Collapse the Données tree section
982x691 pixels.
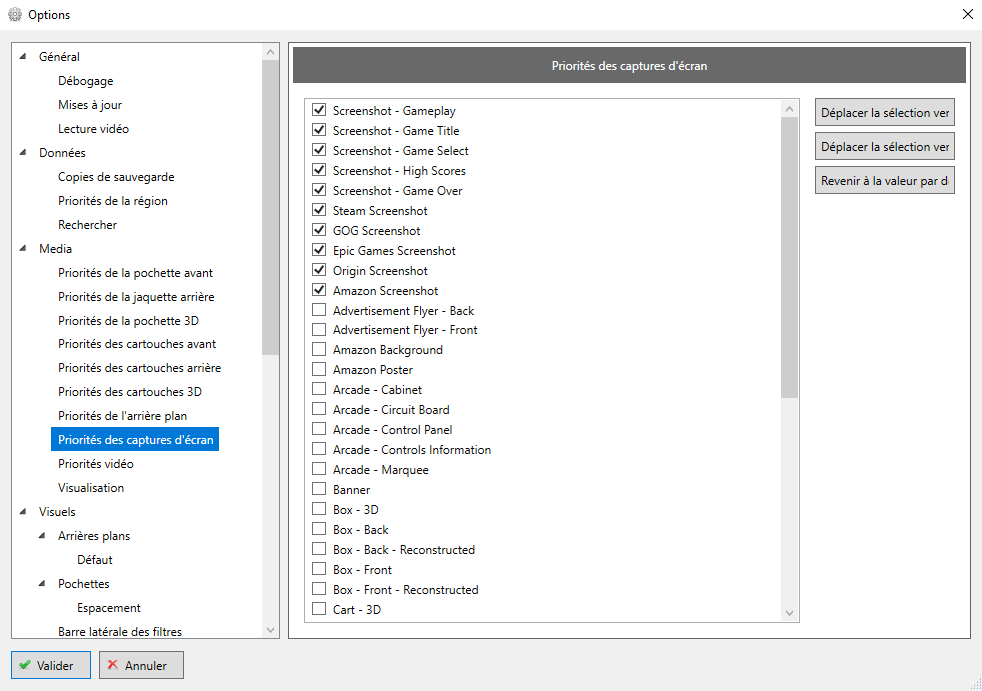point(23,152)
